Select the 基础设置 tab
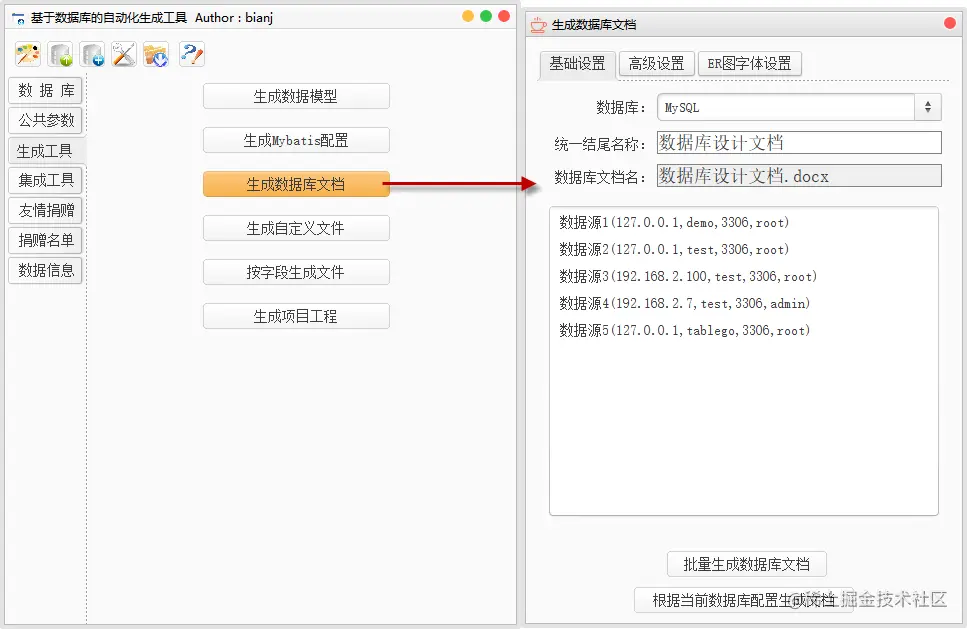967x629 pixels. point(578,64)
